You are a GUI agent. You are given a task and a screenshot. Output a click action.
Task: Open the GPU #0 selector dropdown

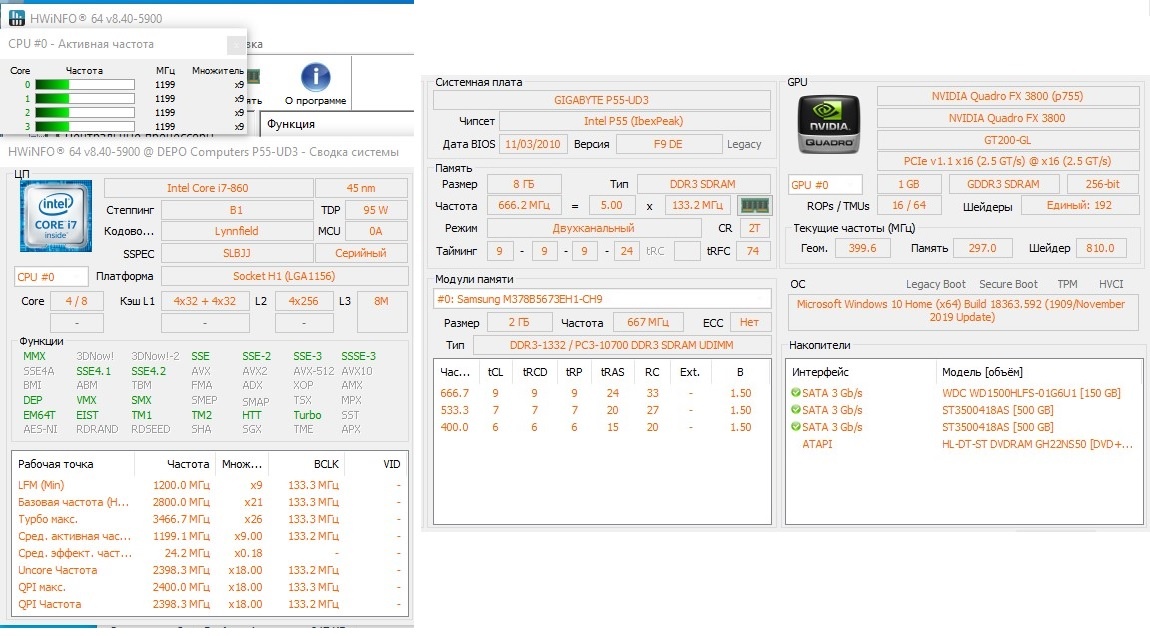[x=825, y=185]
